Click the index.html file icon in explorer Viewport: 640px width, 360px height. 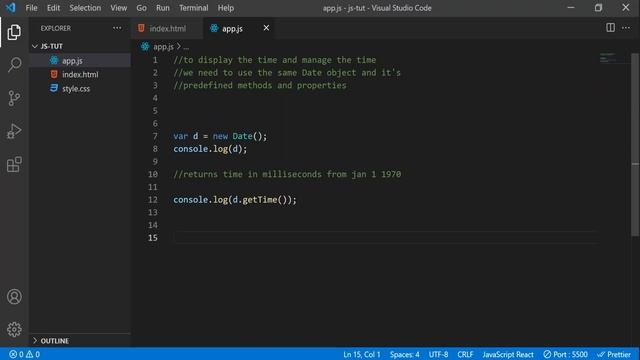54,74
